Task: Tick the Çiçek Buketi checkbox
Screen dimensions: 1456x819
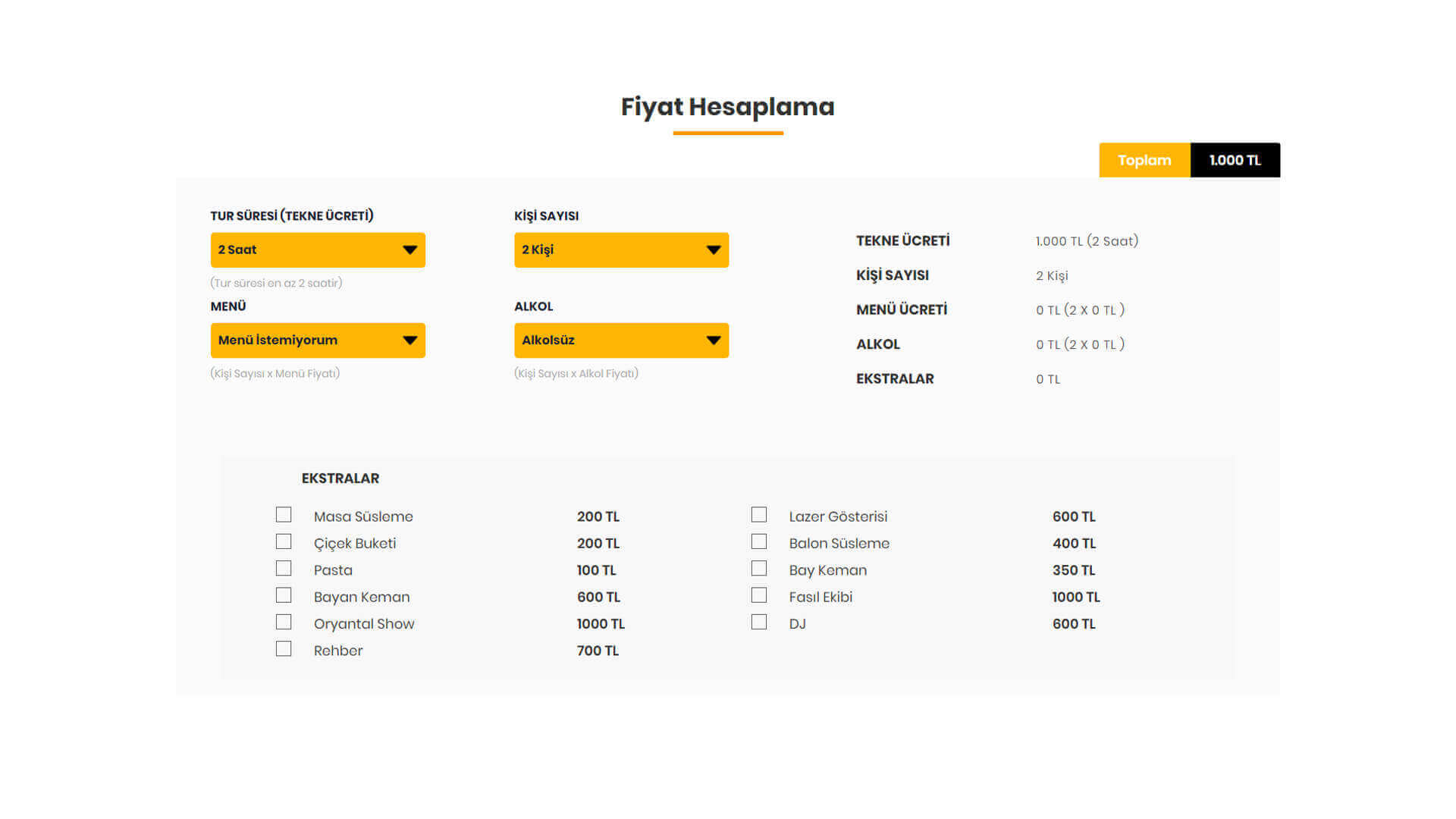Action: click(284, 541)
